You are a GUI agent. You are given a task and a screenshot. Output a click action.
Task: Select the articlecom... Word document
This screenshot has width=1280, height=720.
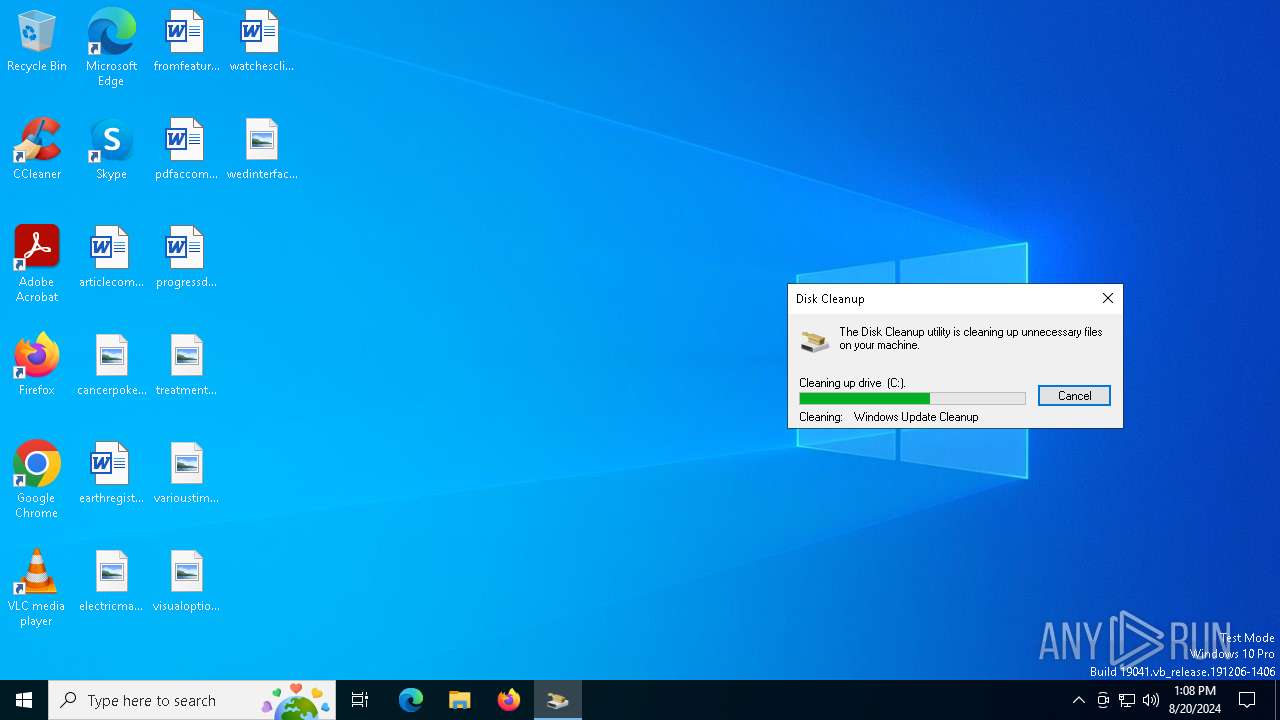point(111,257)
